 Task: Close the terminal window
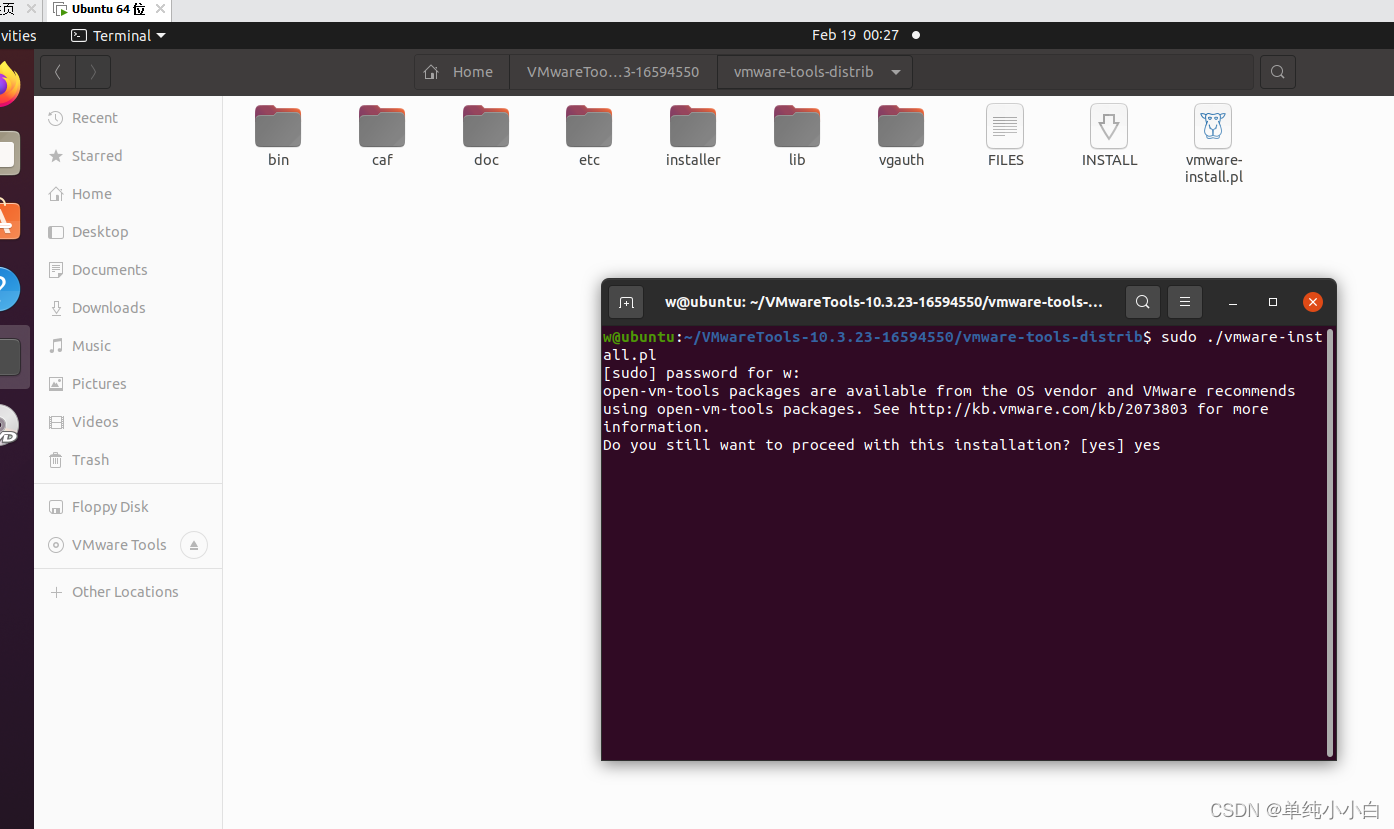click(1313, 302)
